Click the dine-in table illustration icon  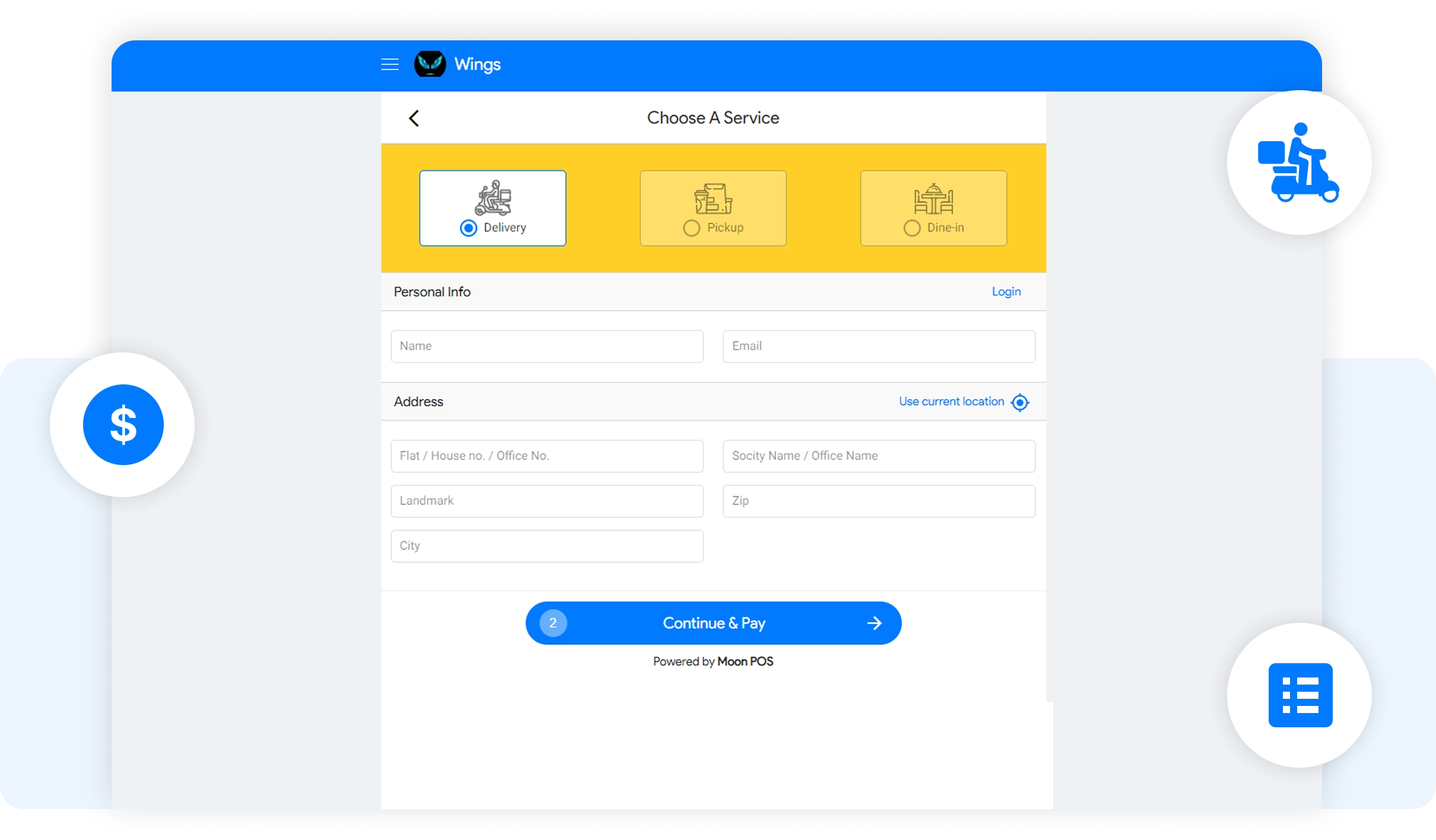pyautogui.click(x=933, y=199)
